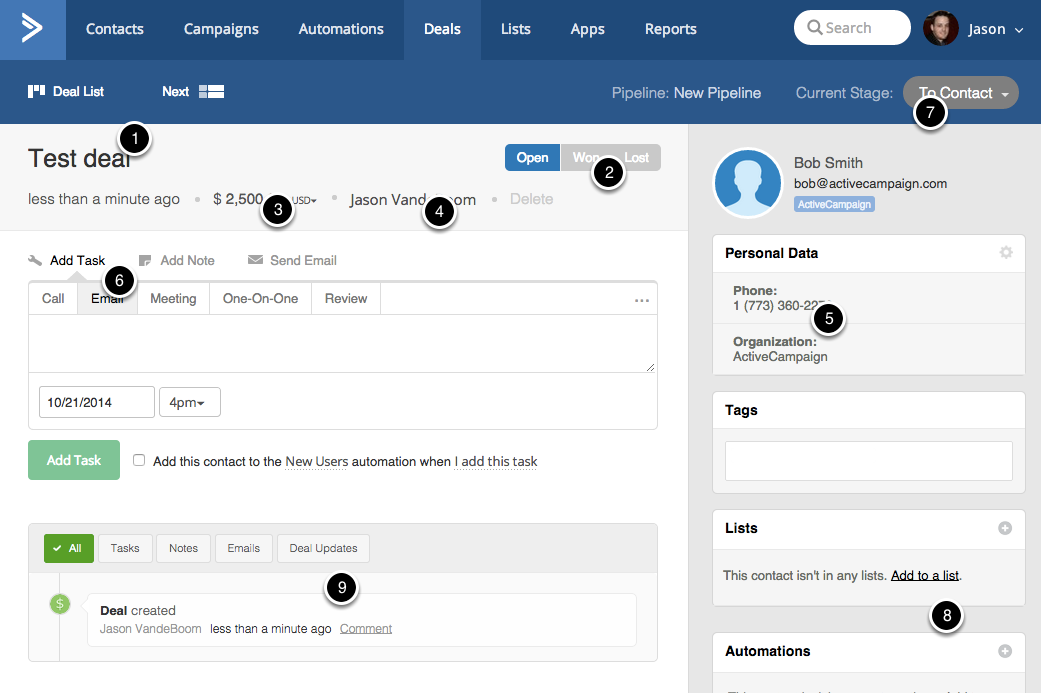Select the One-On-One task tab

tap(260, 299)
